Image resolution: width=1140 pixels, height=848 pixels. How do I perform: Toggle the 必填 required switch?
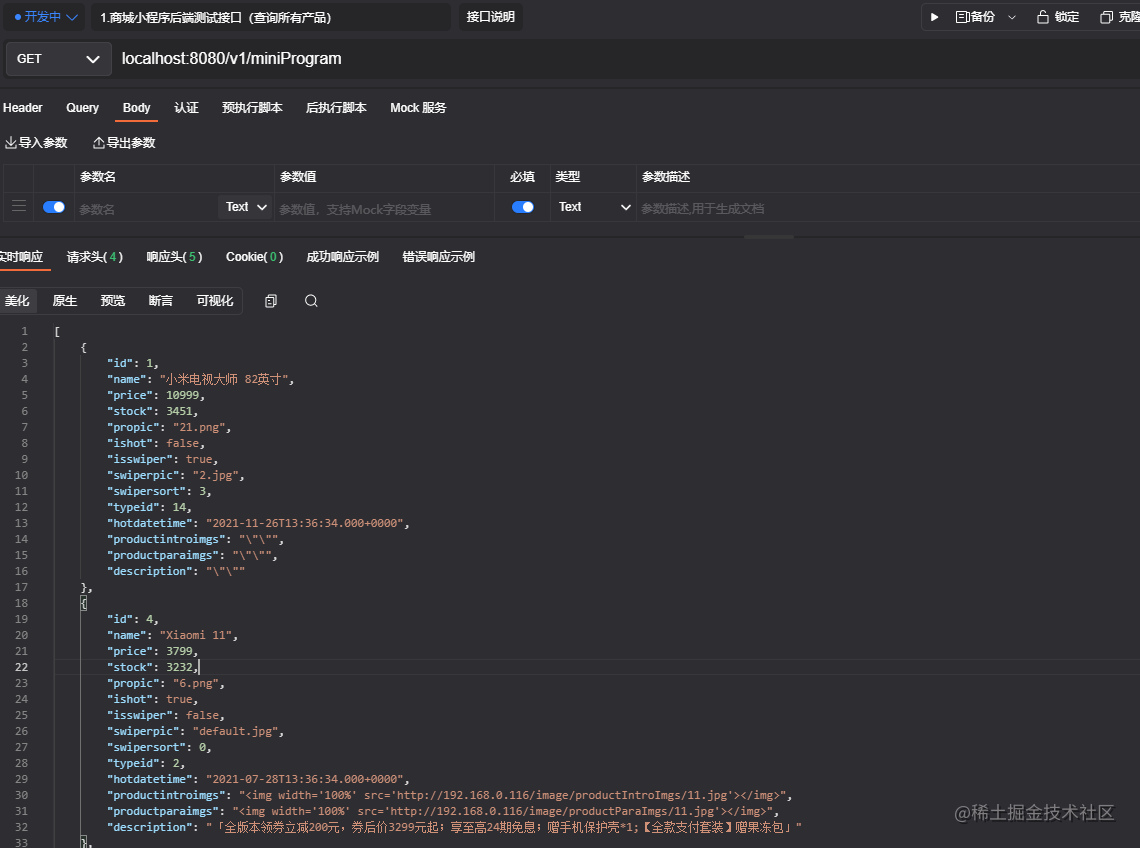point(521,208)
